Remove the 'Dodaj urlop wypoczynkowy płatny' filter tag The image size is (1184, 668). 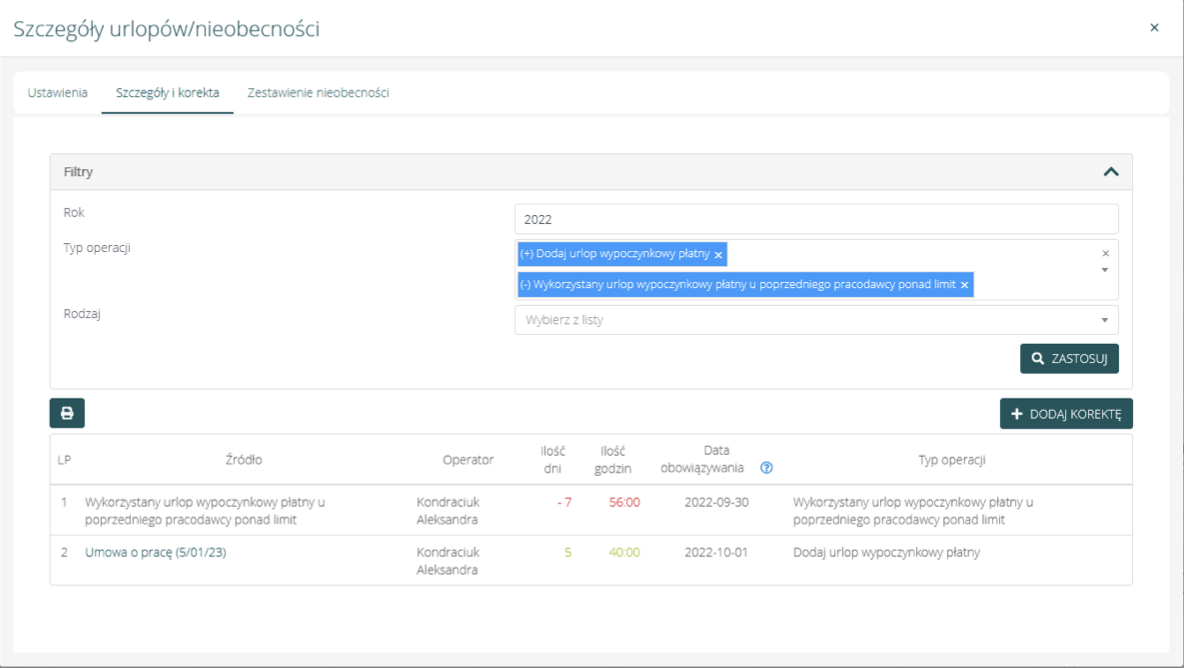pyautogui.click(x=718, y=255)
